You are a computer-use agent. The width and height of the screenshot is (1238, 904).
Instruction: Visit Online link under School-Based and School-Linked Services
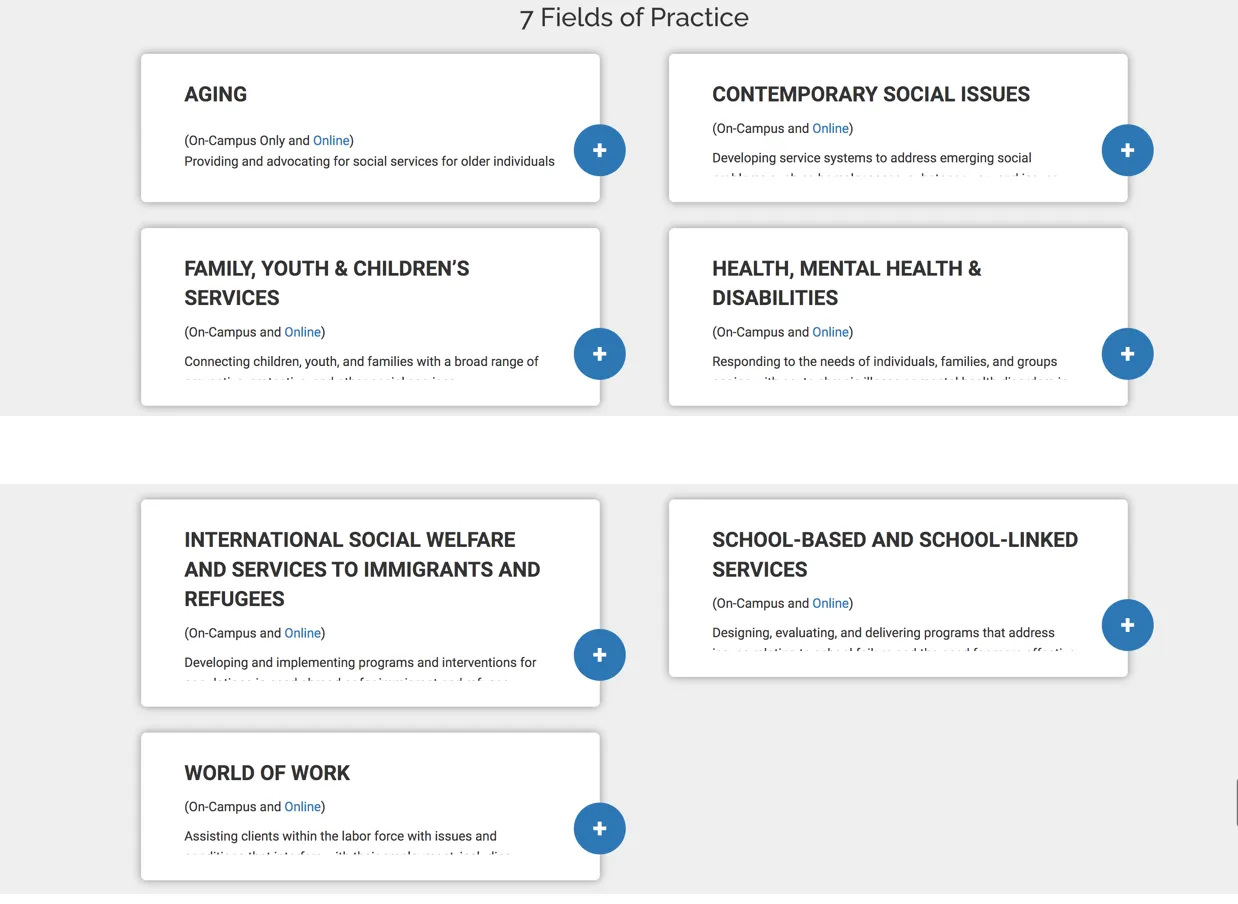click(x=830, y=603)
